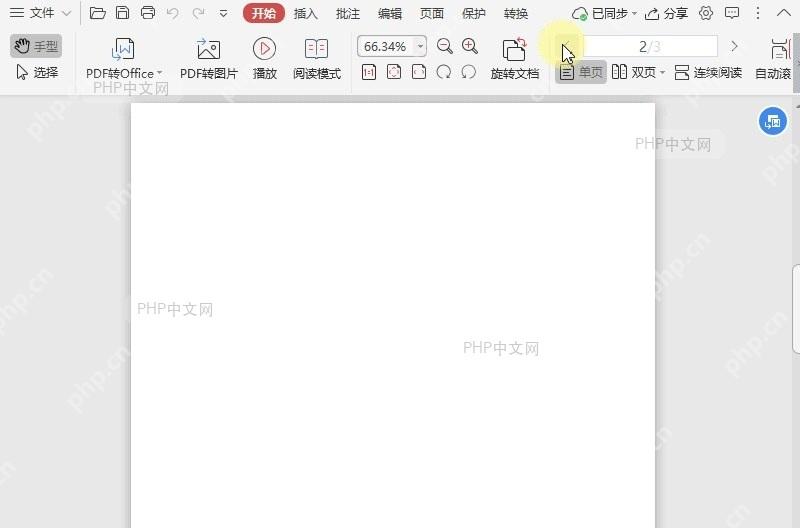The width and height of the screenshot is (800, 528).
Task: Open the feedback comment icon
Action: coord(732,13)
